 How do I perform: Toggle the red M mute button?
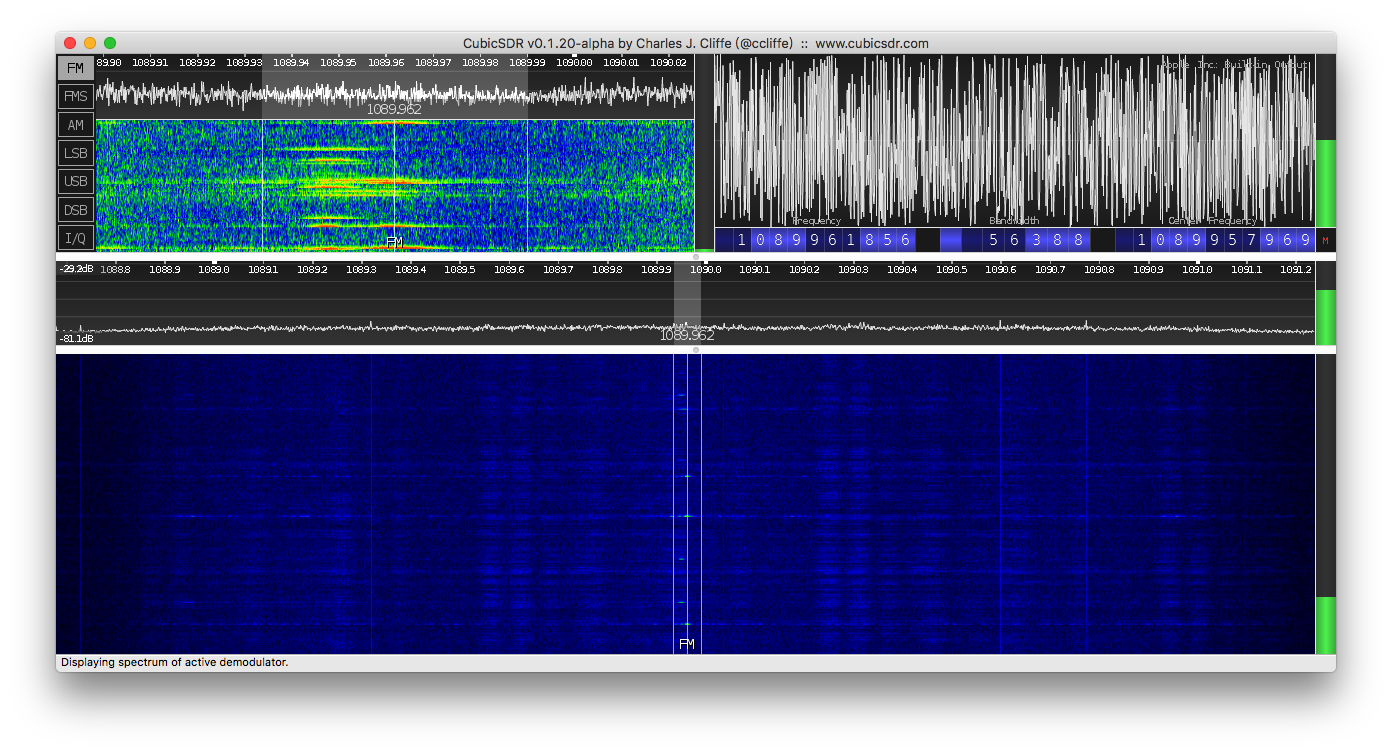pos(1325,240)
